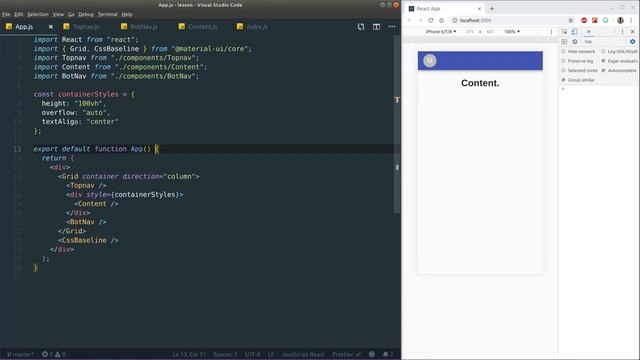Screen dimensions: 640x360
Task: Toggle Hide network checkbox
Action: coord(564,51)
